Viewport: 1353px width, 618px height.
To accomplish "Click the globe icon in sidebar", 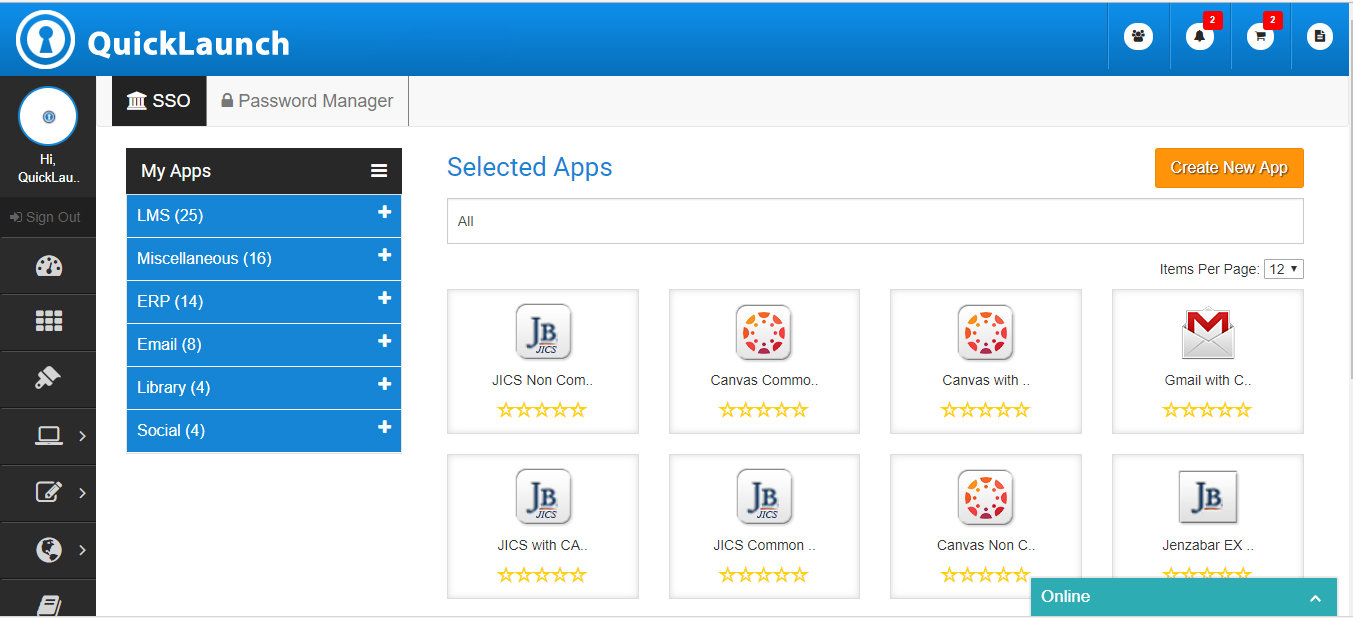I will (x=48, y=550).
